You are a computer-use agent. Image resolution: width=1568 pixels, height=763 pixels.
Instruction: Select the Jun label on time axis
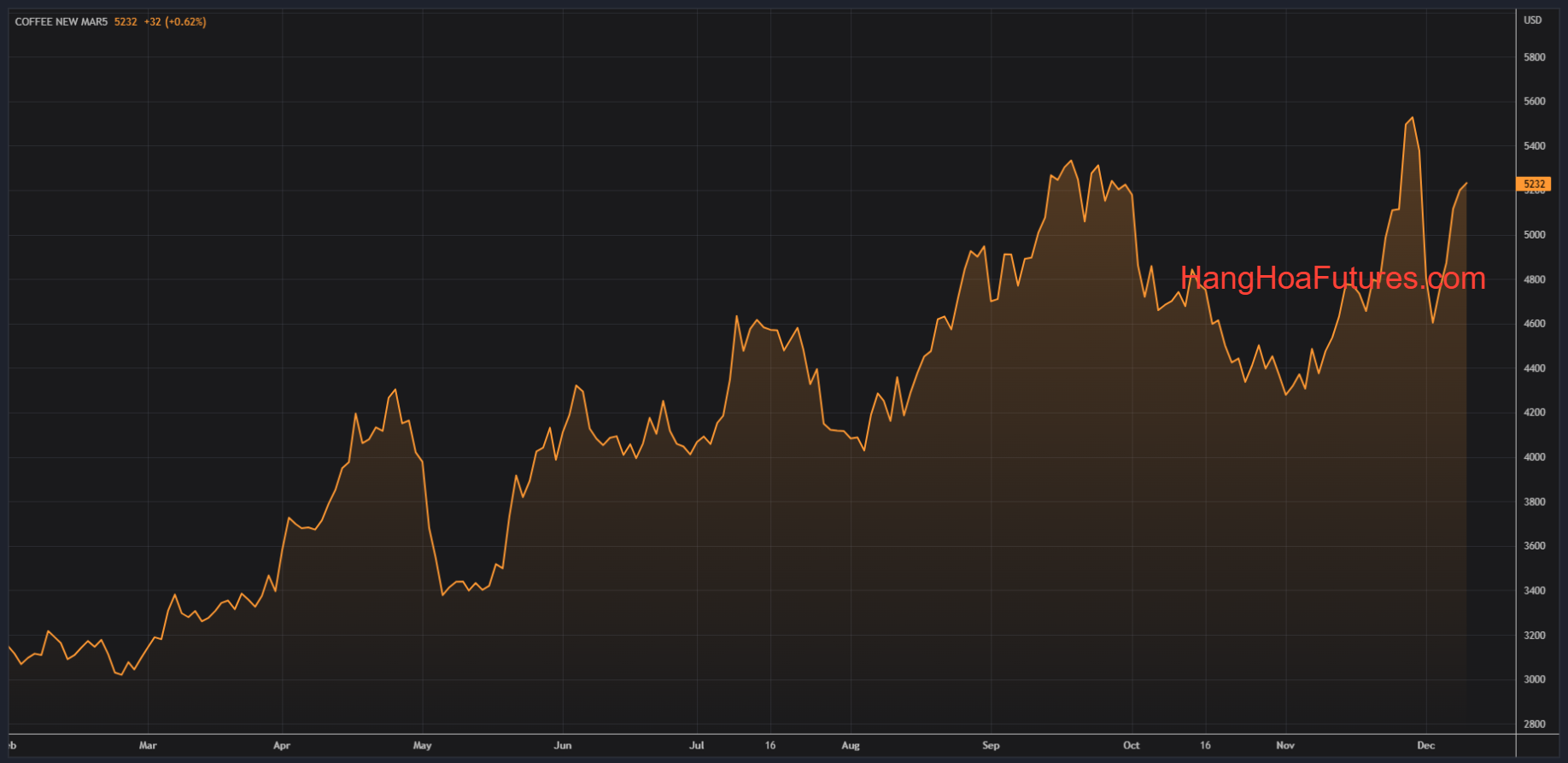(563, 745)
